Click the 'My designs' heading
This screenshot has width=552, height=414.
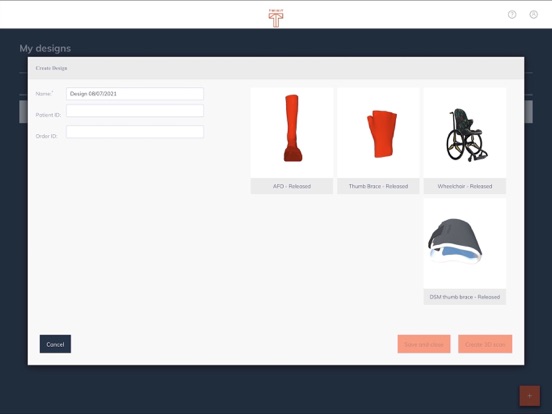coord(45,48)
